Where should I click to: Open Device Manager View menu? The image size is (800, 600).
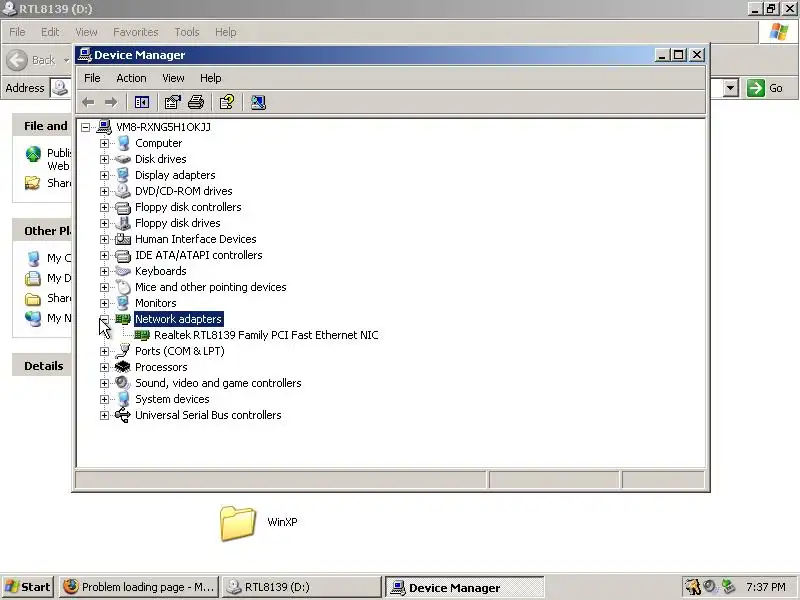point(173,78)
